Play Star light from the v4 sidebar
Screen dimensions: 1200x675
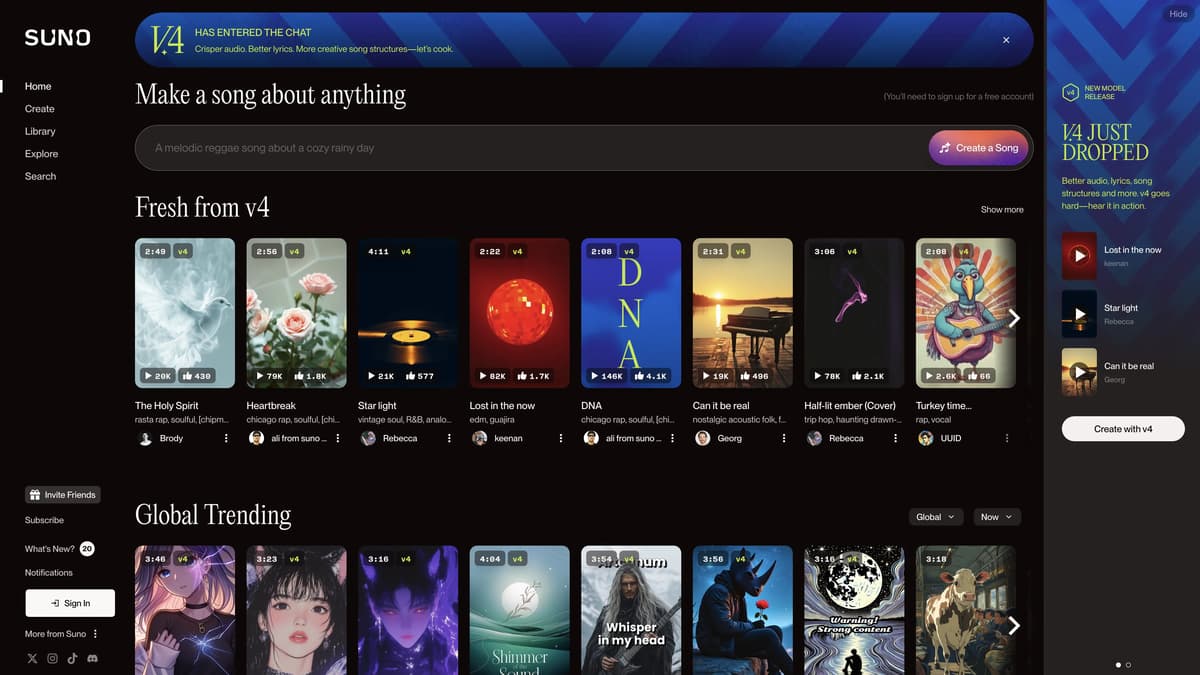coord(1079,314)
